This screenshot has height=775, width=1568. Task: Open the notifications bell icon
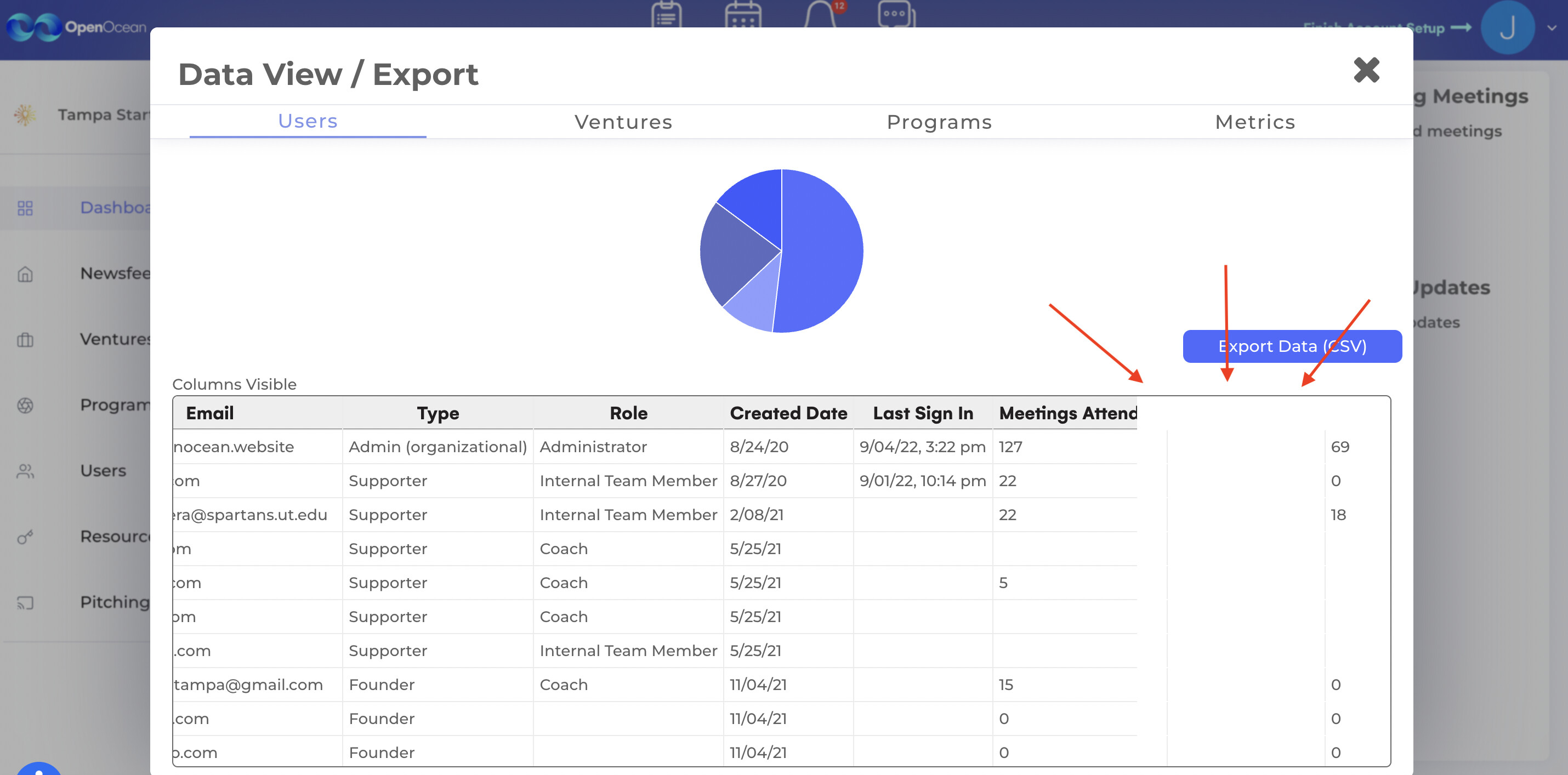coord(820,14)
